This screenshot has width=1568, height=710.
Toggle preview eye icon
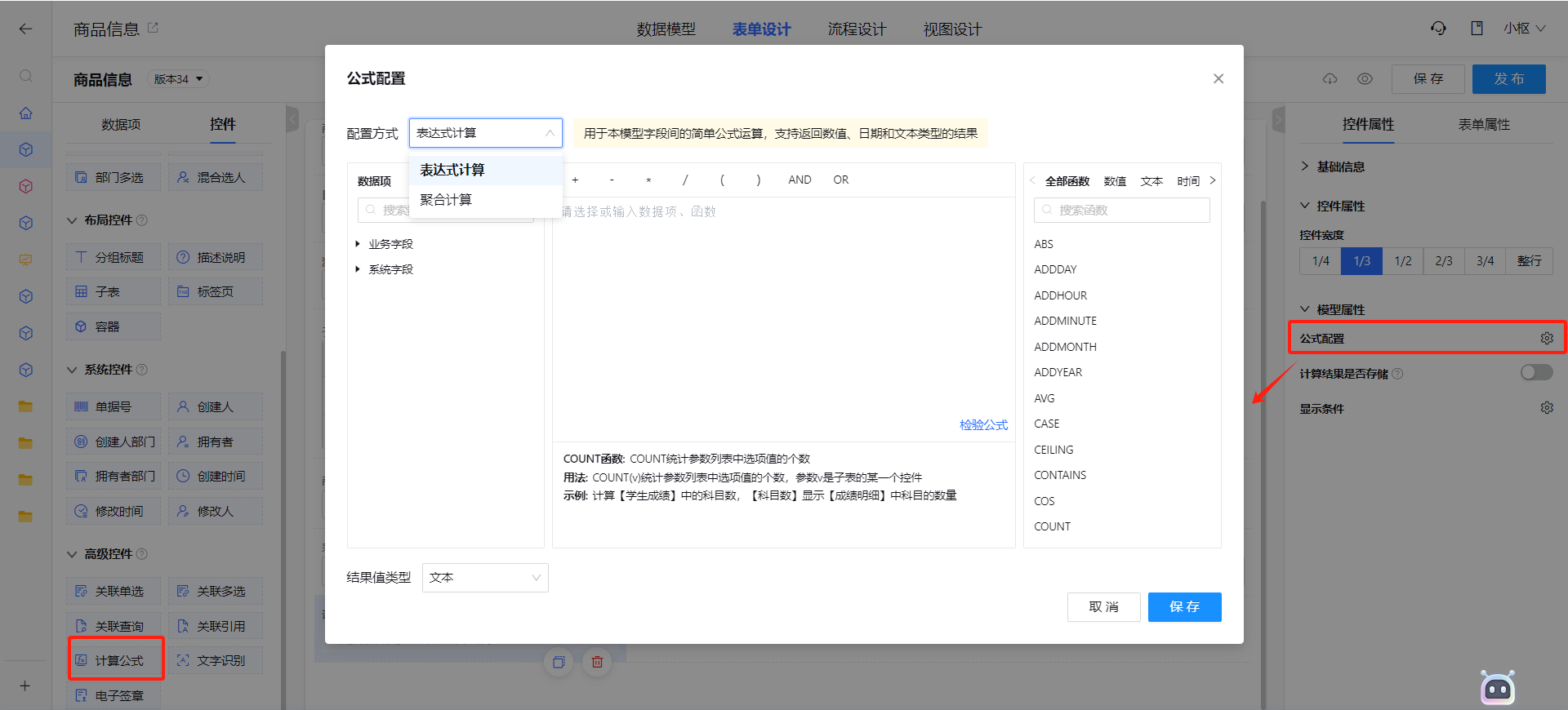[1365, 79]
